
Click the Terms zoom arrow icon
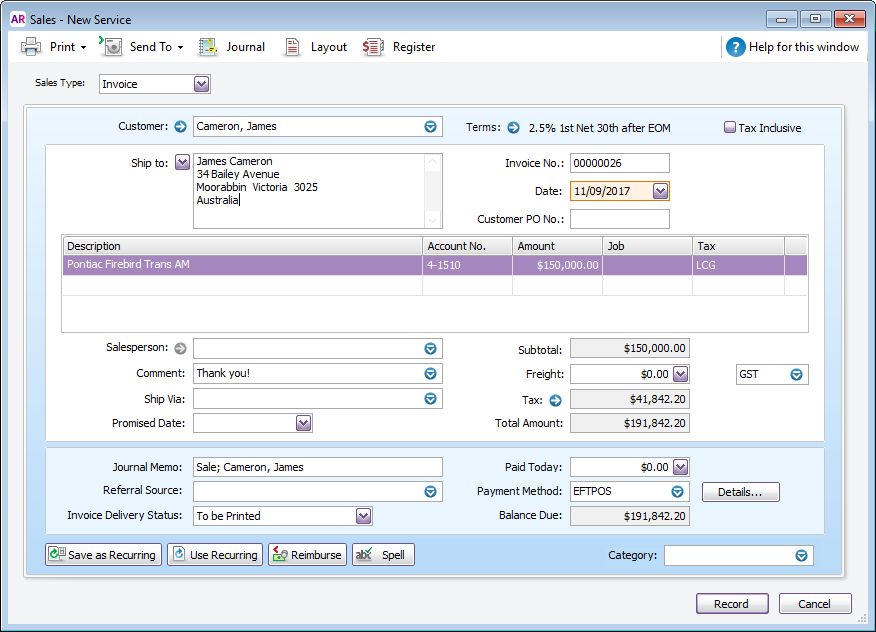[x=513, y=128]
